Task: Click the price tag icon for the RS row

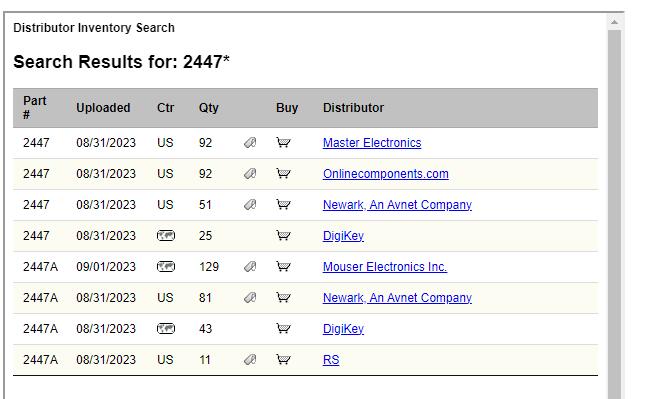Action: pyautogui.click(x=250, y=360)
